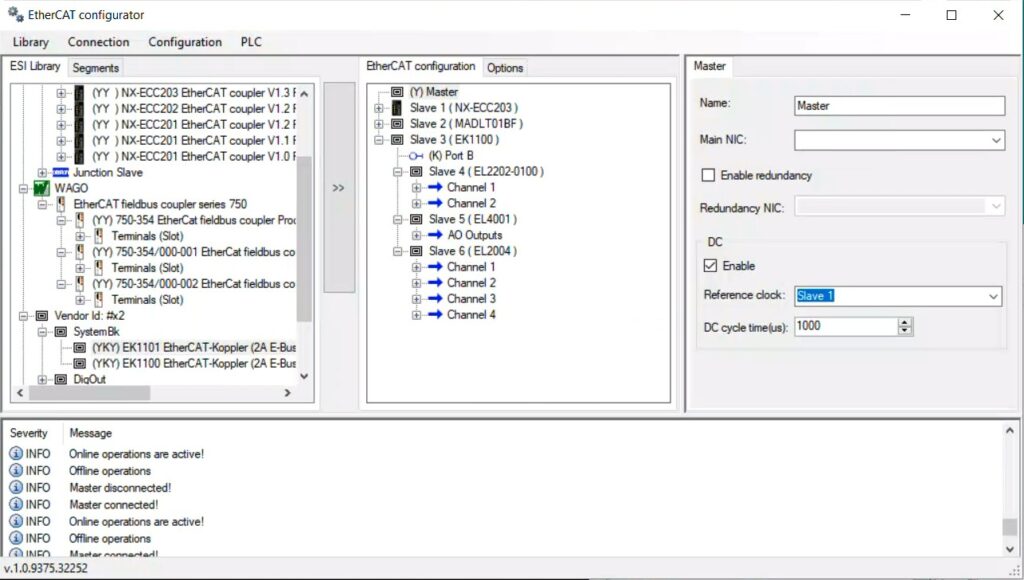Click the Master node icon in configuration tree

pyautogui.click(x=397, y=92)
